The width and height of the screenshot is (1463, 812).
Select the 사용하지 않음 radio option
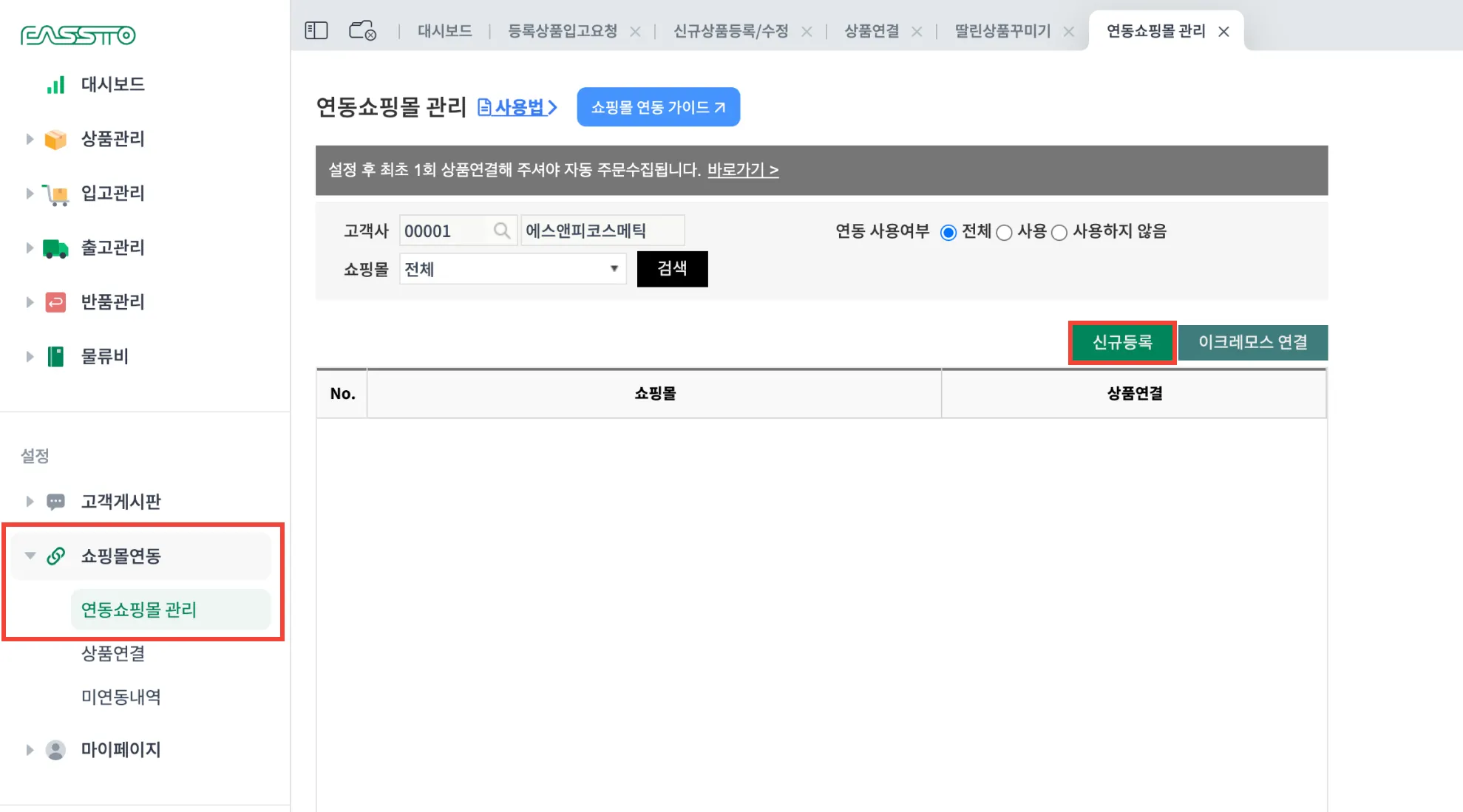1059,233
